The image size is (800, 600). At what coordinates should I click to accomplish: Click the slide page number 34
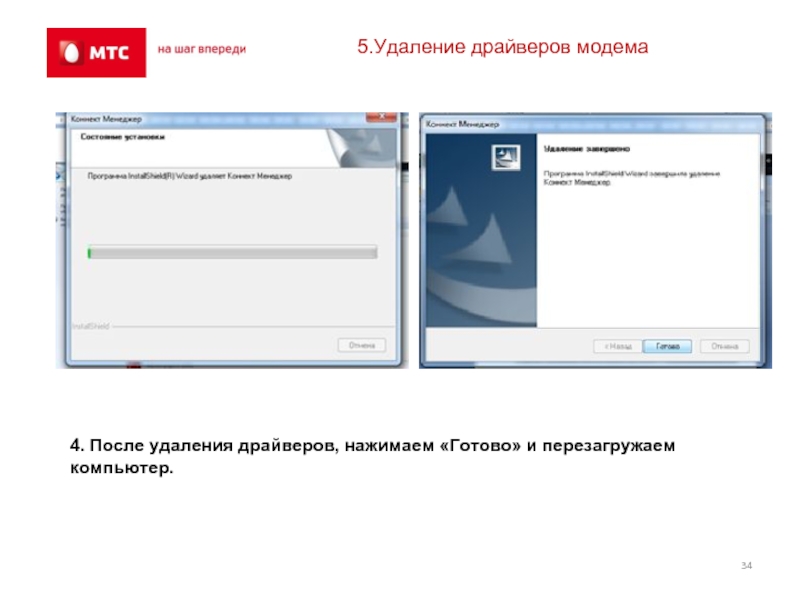(746, 565)
